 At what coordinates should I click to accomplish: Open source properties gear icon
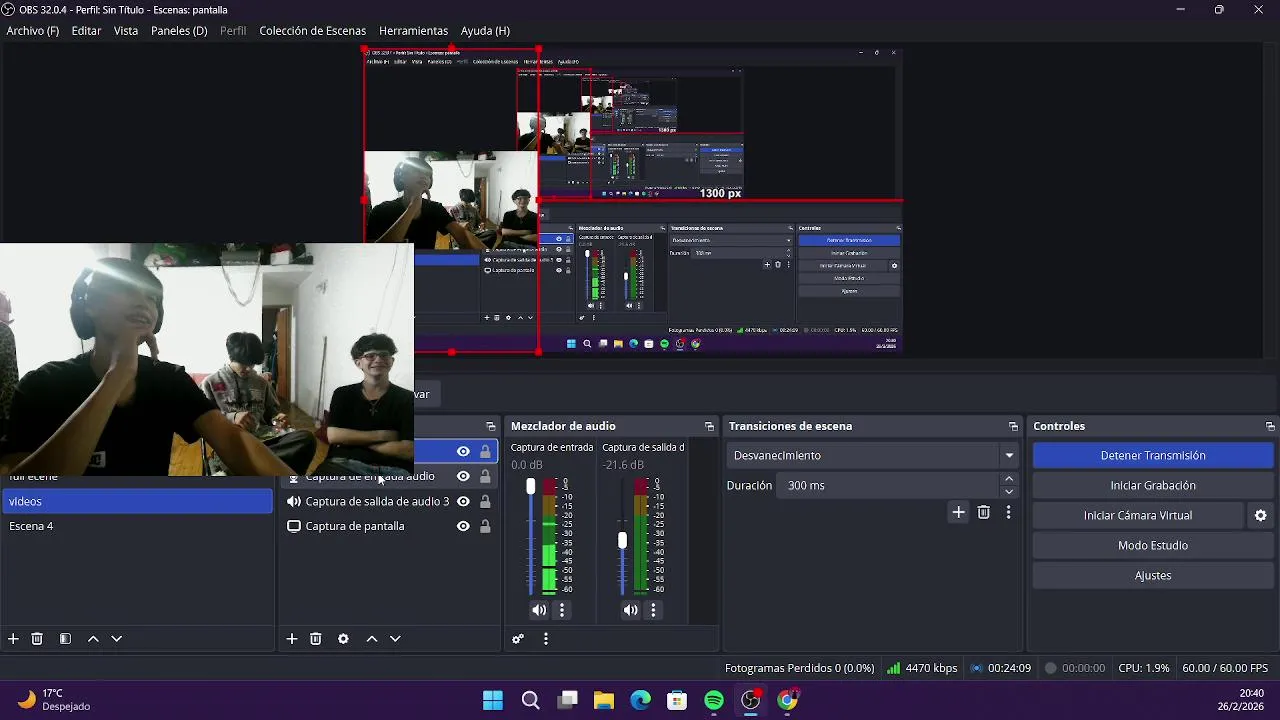[x=343, y=639]
